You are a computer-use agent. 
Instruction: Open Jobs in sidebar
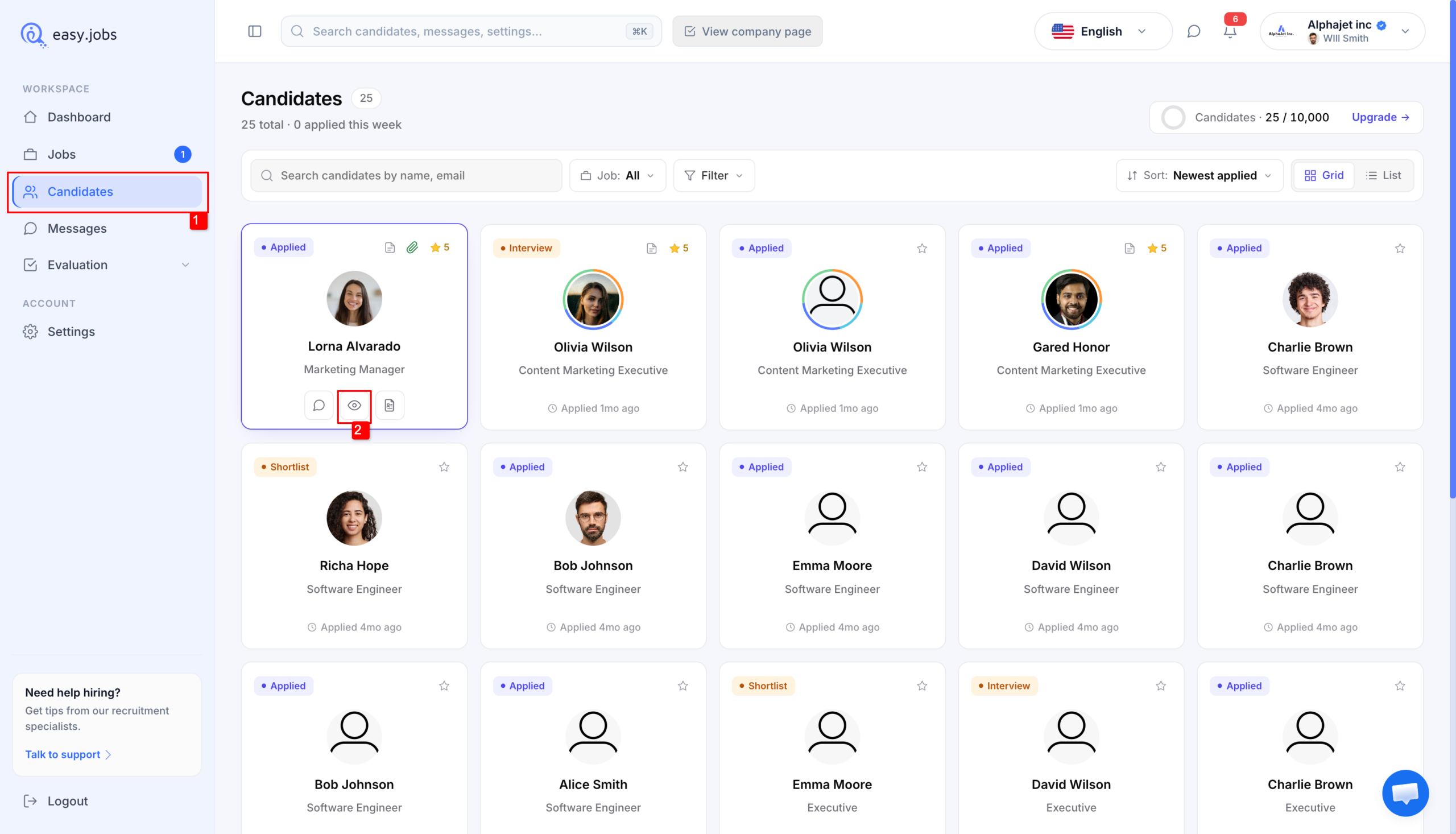(107, 154)
